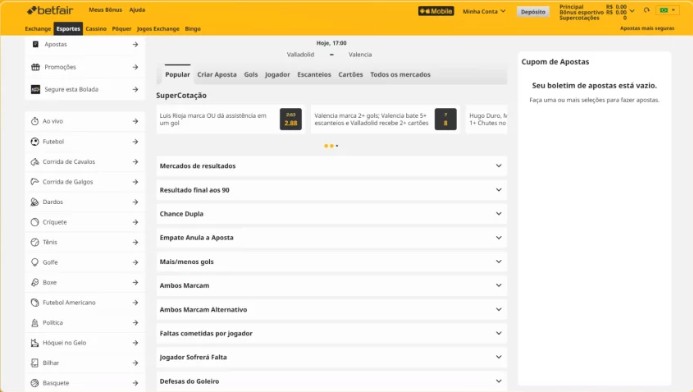The width and height of the screenshot is (693, 392).
Task: Switch to the Popular tab
Action: (x=178, y=75)
